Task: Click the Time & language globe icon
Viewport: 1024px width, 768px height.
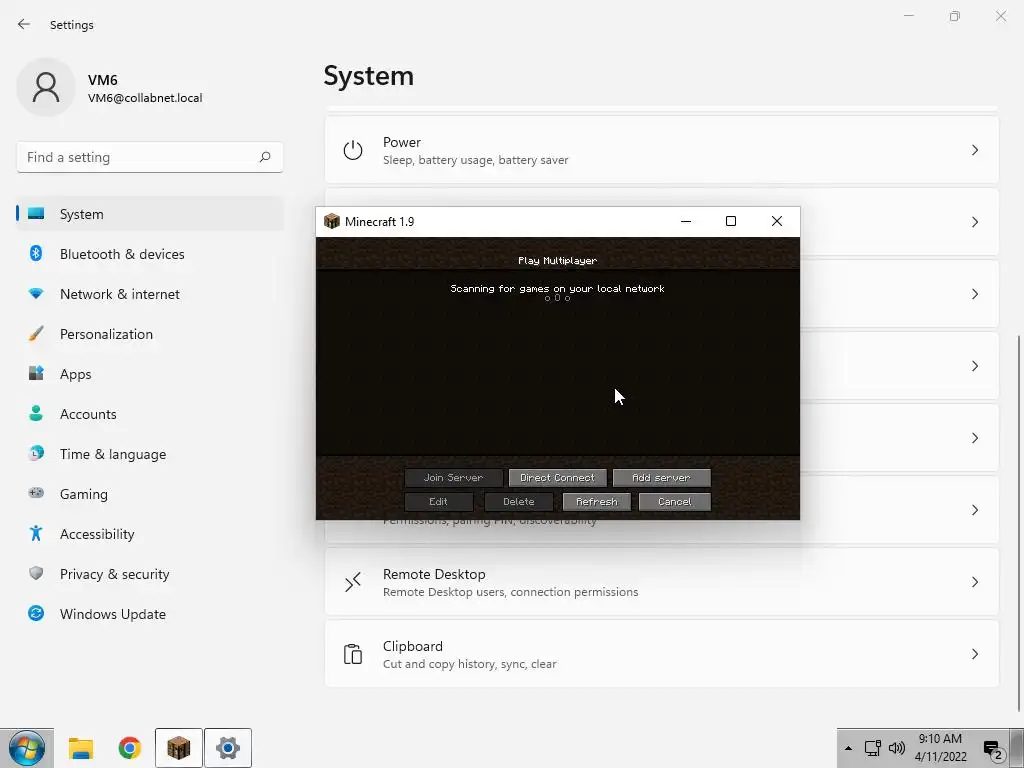Action: tap(36, 453)
